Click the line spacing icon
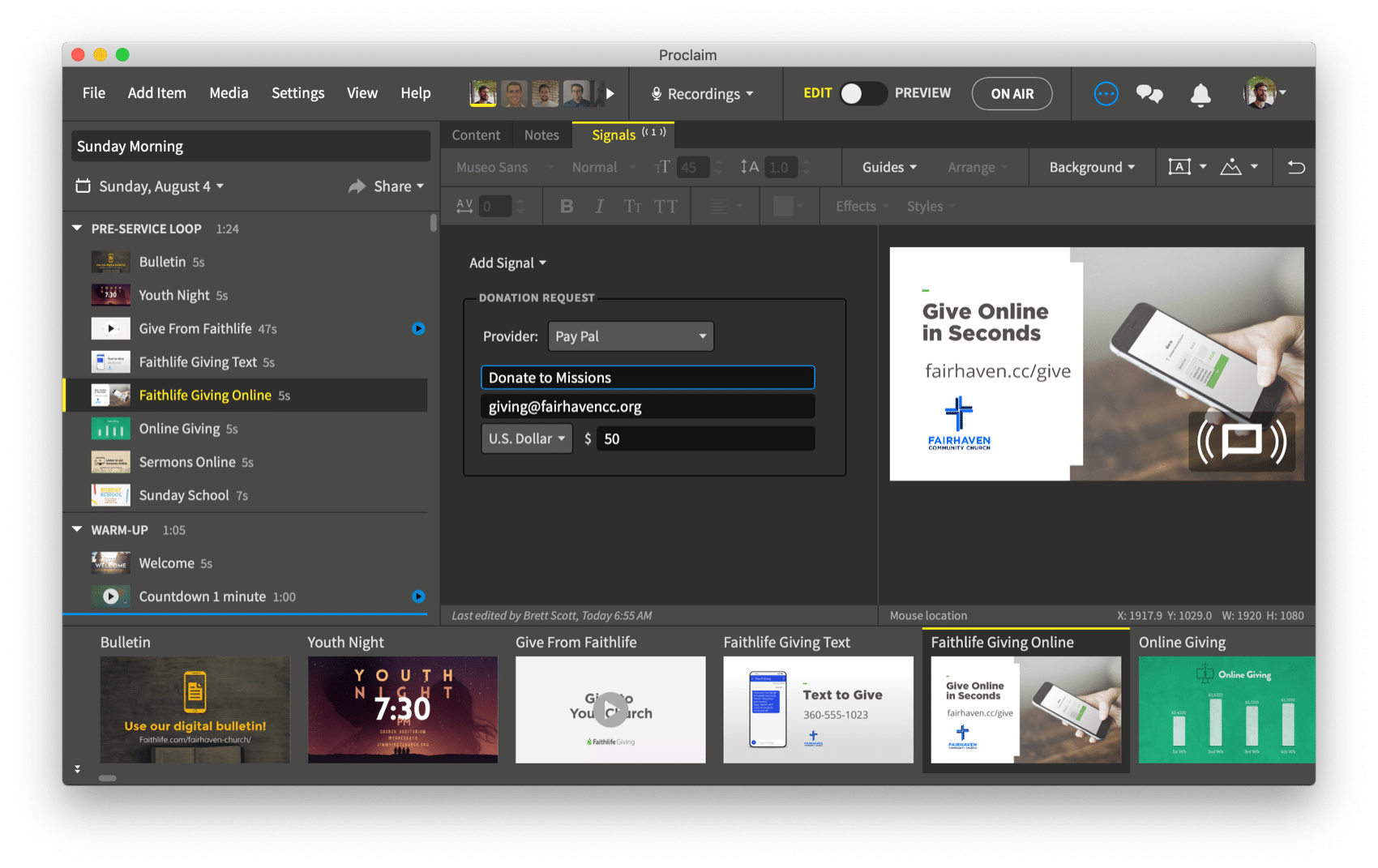 pos(749,167)
